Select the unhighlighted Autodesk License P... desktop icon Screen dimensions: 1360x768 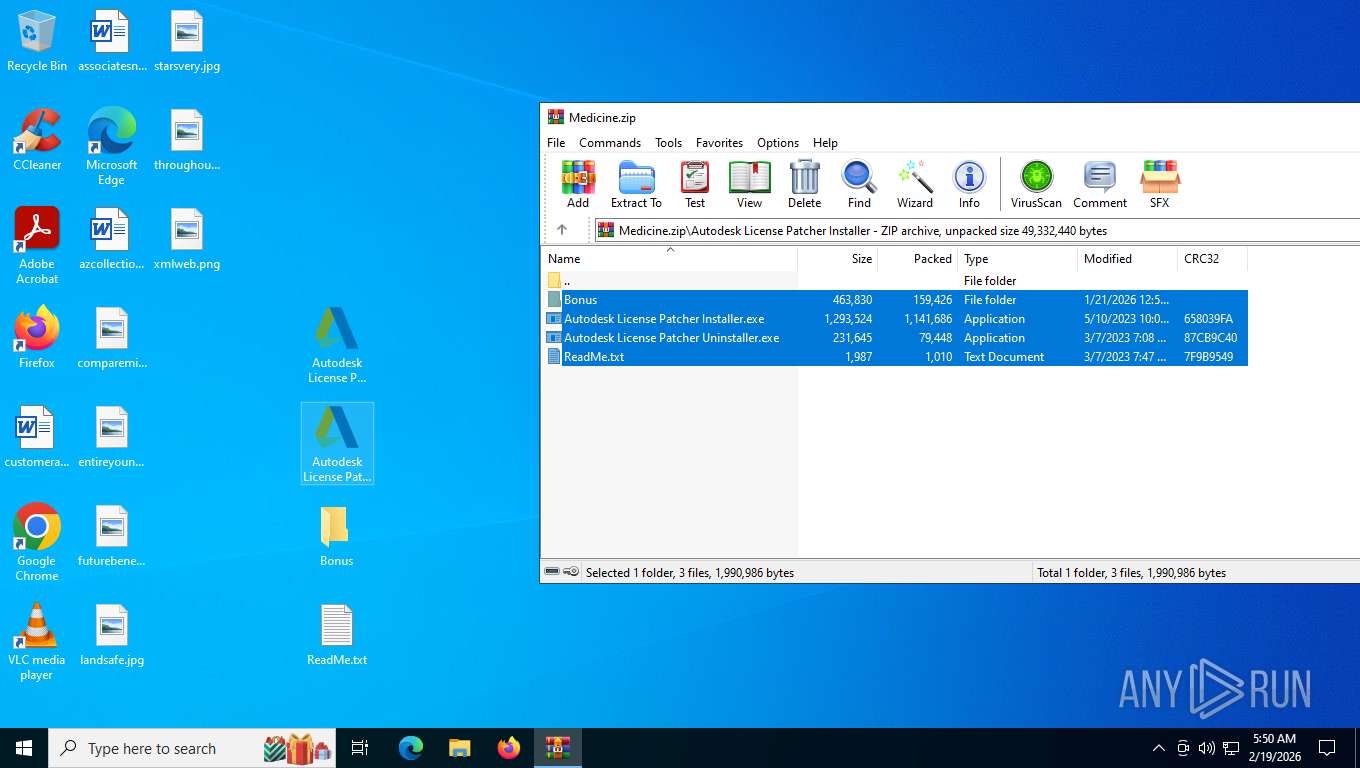337,345
